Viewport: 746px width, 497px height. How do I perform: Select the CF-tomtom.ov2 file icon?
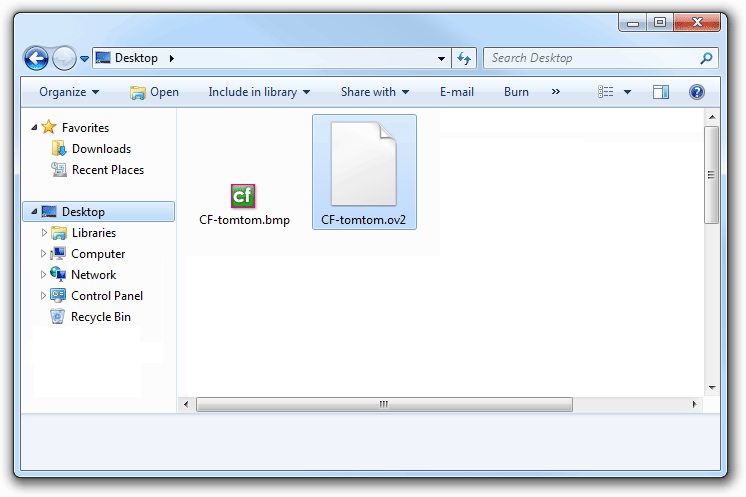click(364, 165)
